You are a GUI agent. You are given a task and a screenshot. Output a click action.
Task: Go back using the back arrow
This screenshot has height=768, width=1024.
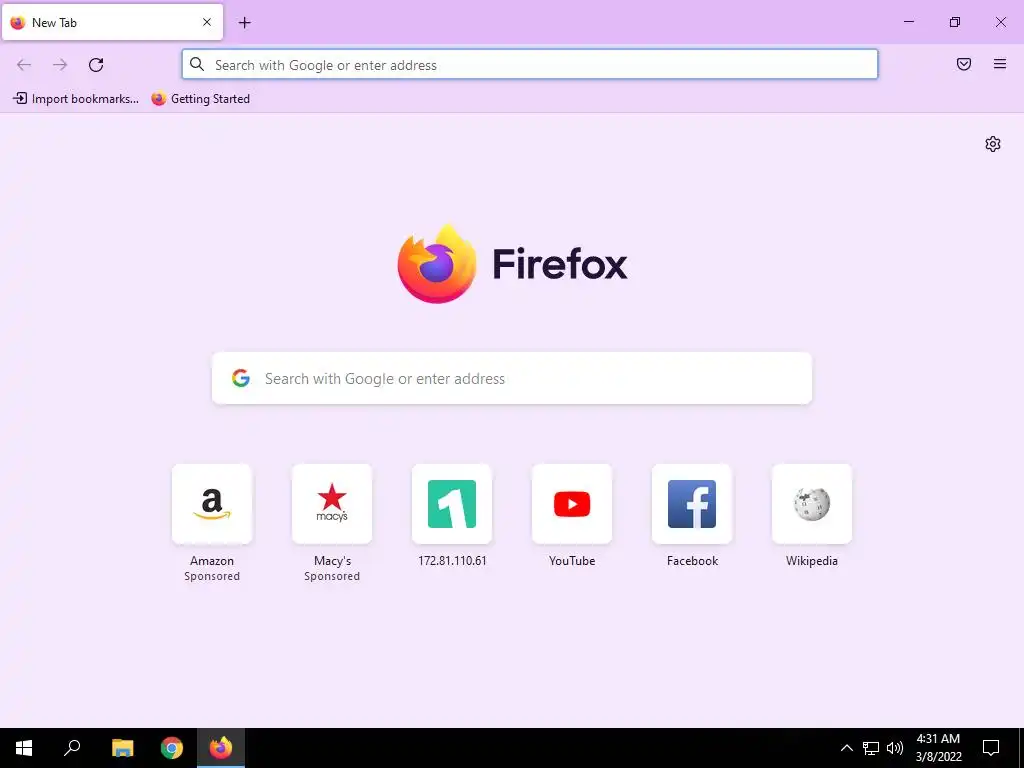pos(24,65)
